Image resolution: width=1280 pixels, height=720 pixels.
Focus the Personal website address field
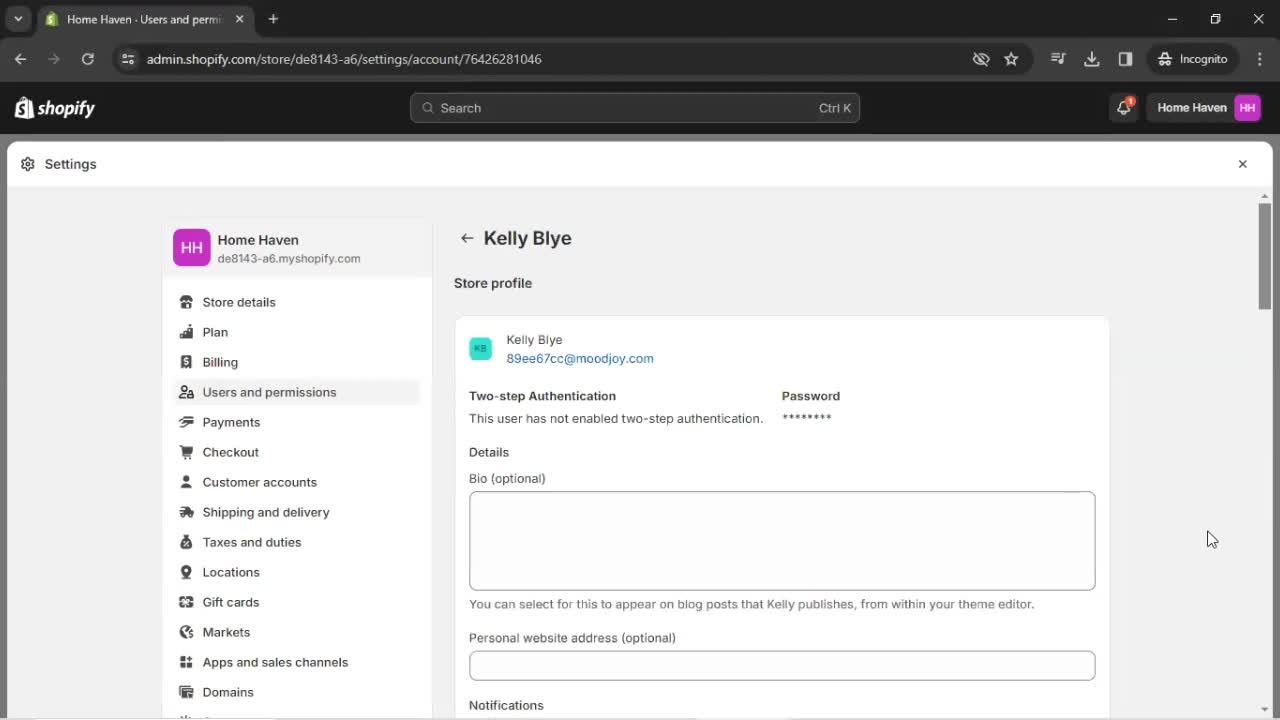(782, 665)
